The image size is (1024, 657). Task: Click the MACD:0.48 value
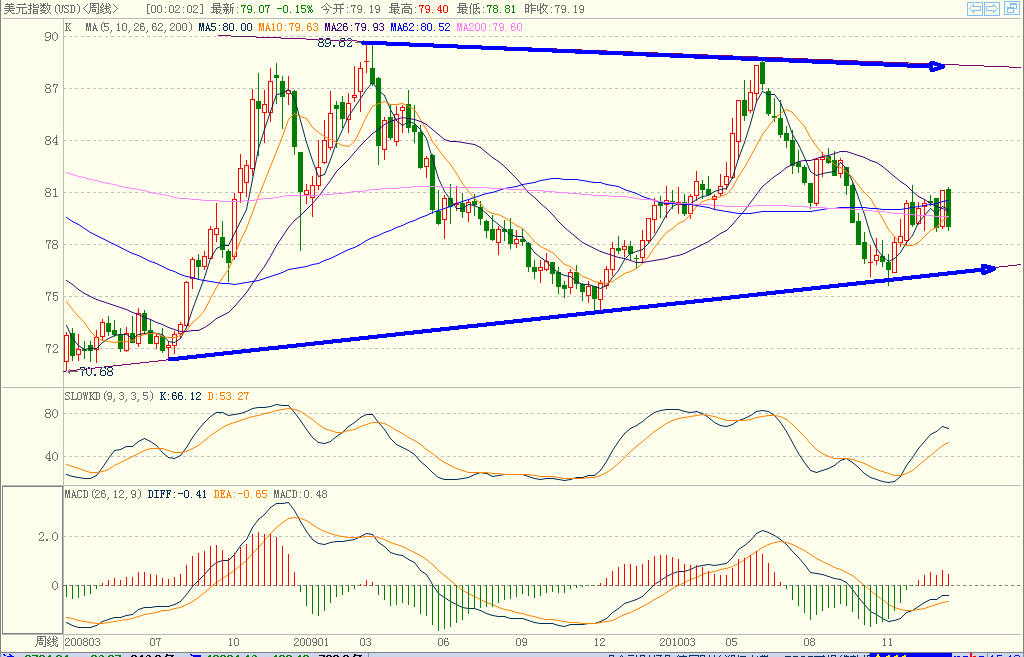300,494
